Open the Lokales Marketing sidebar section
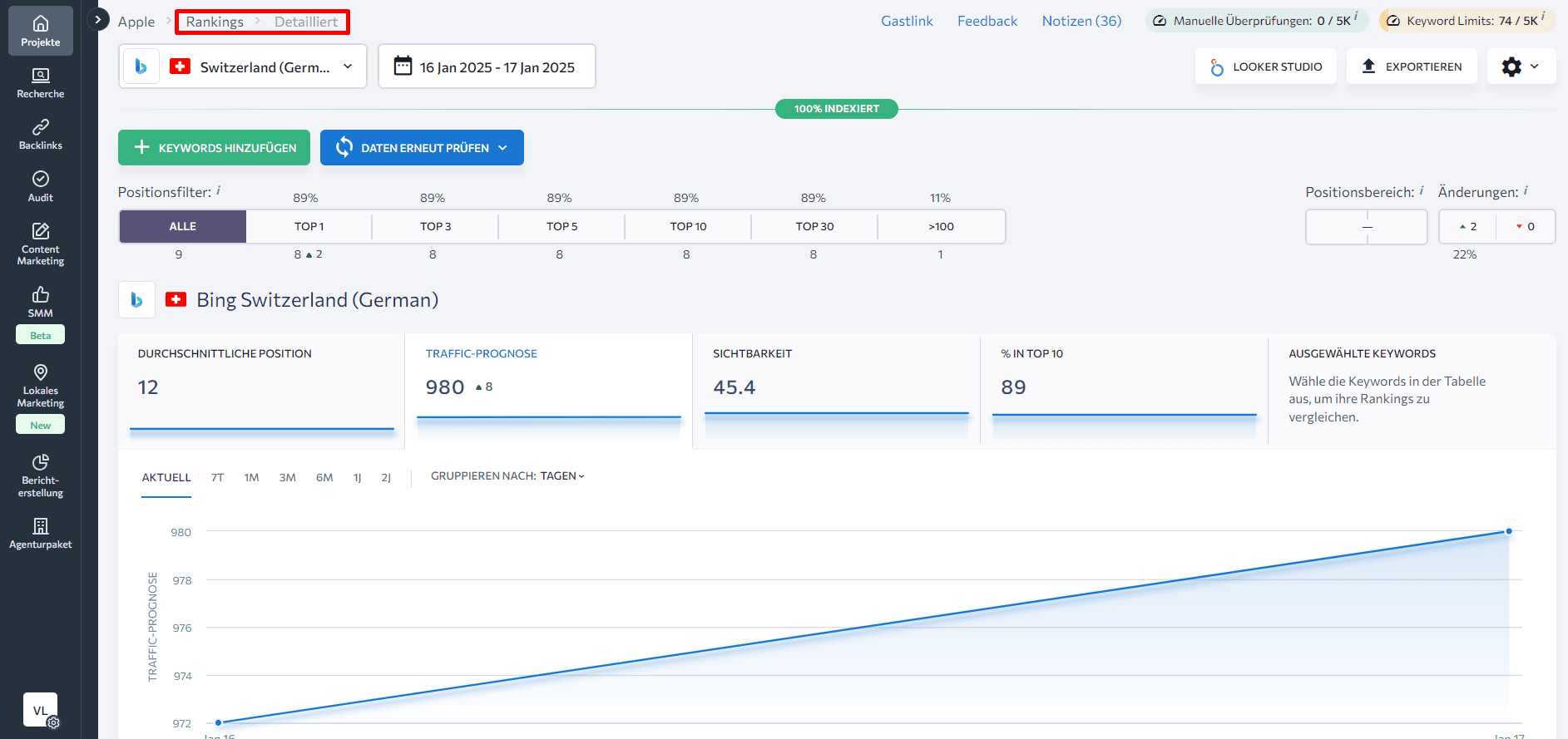Image resolution: width=1568 pixels, height=739 pixels. (40, 386)
